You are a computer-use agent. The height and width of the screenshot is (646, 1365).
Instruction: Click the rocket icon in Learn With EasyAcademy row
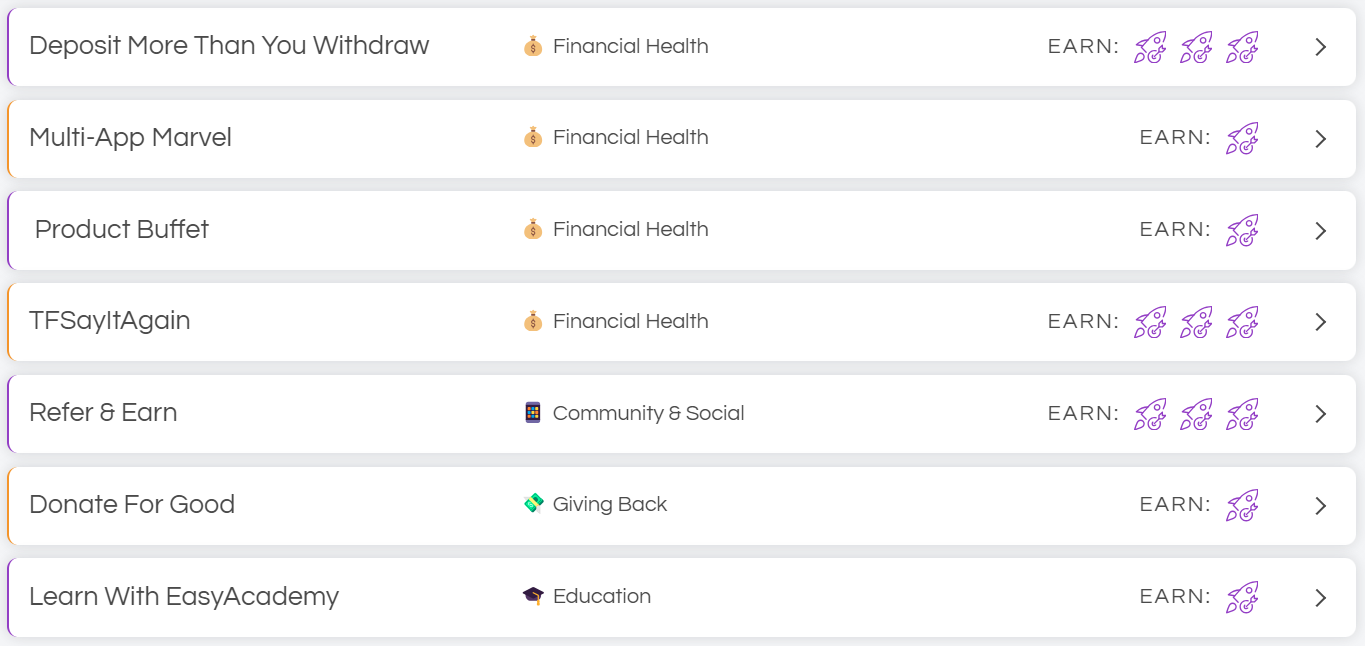click(x=1242, y=597)
